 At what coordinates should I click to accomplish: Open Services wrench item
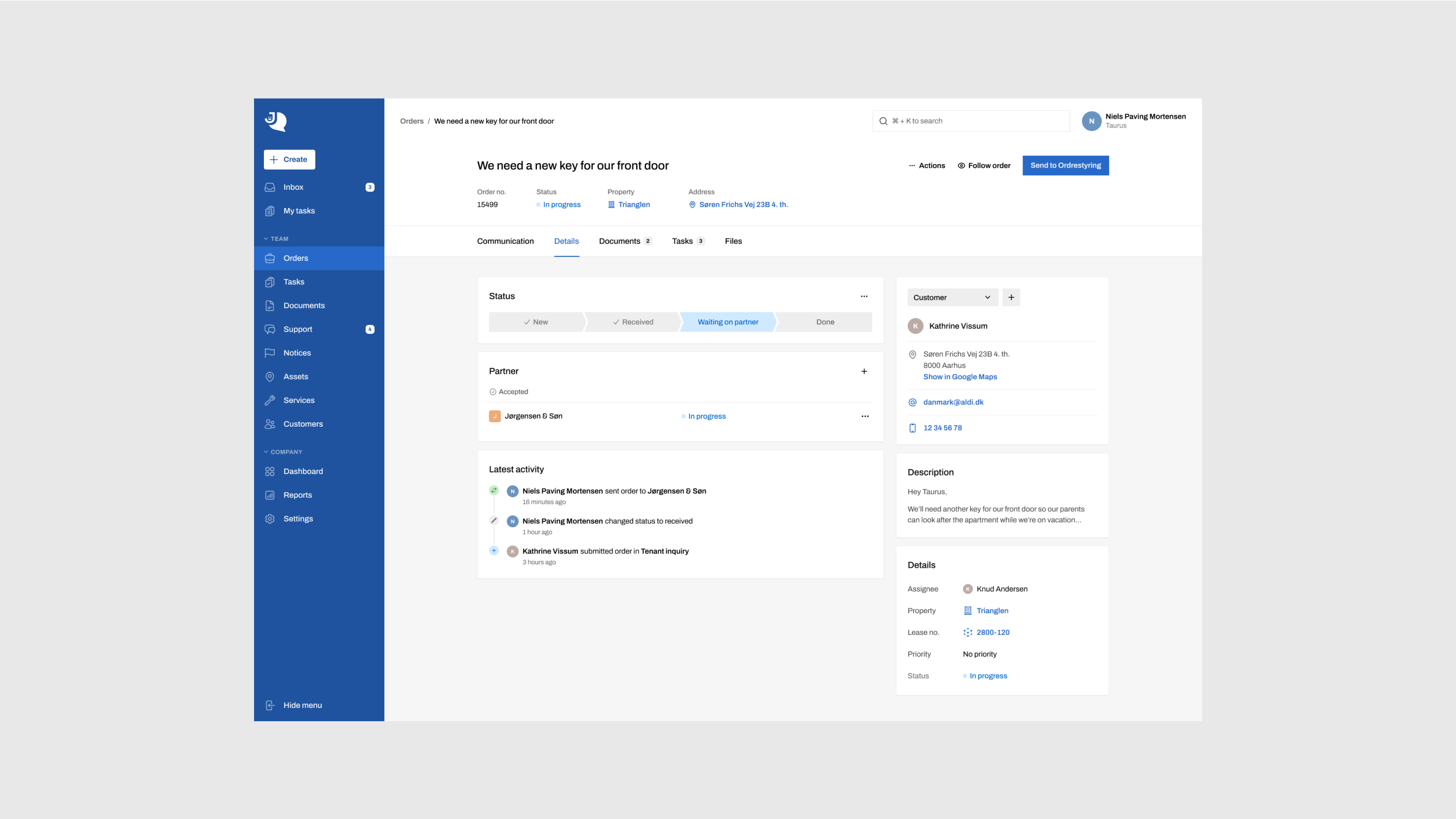[x=298, y=401]
